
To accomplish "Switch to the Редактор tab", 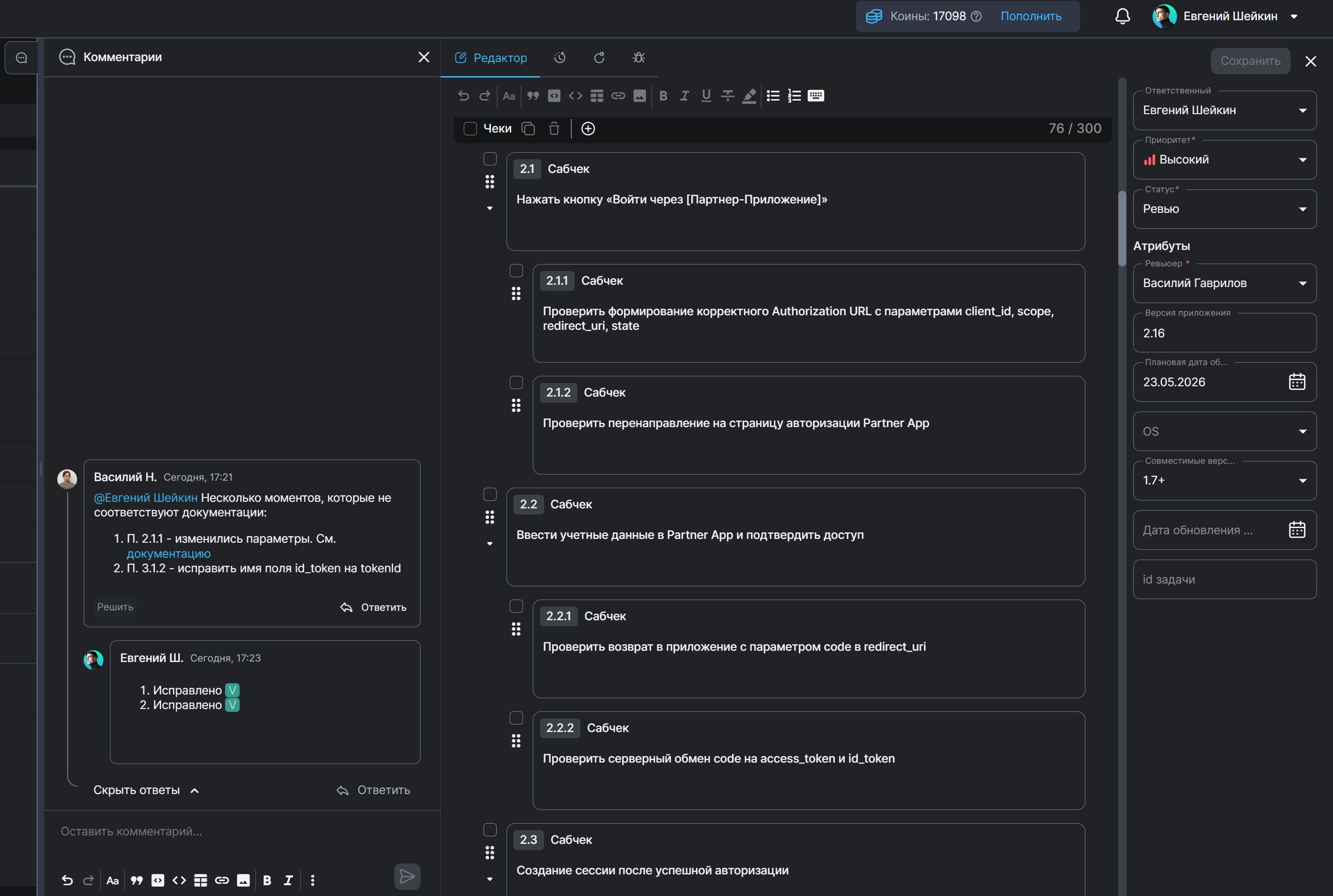I will coord(491,58).
